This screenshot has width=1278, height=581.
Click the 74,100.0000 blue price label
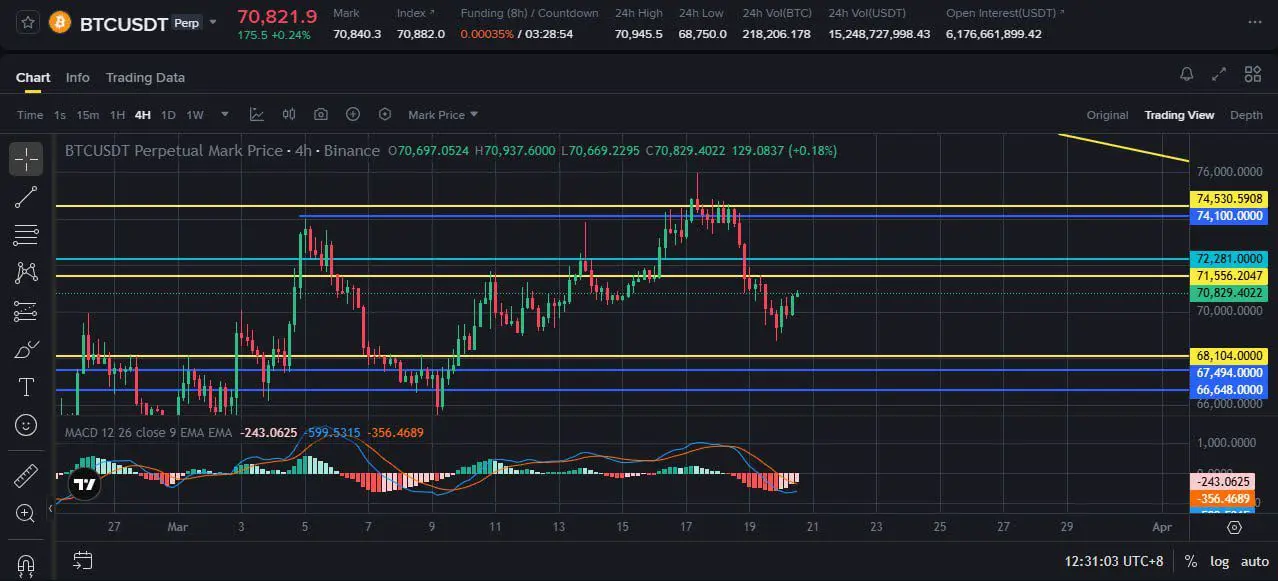(x=1229, y=216)
